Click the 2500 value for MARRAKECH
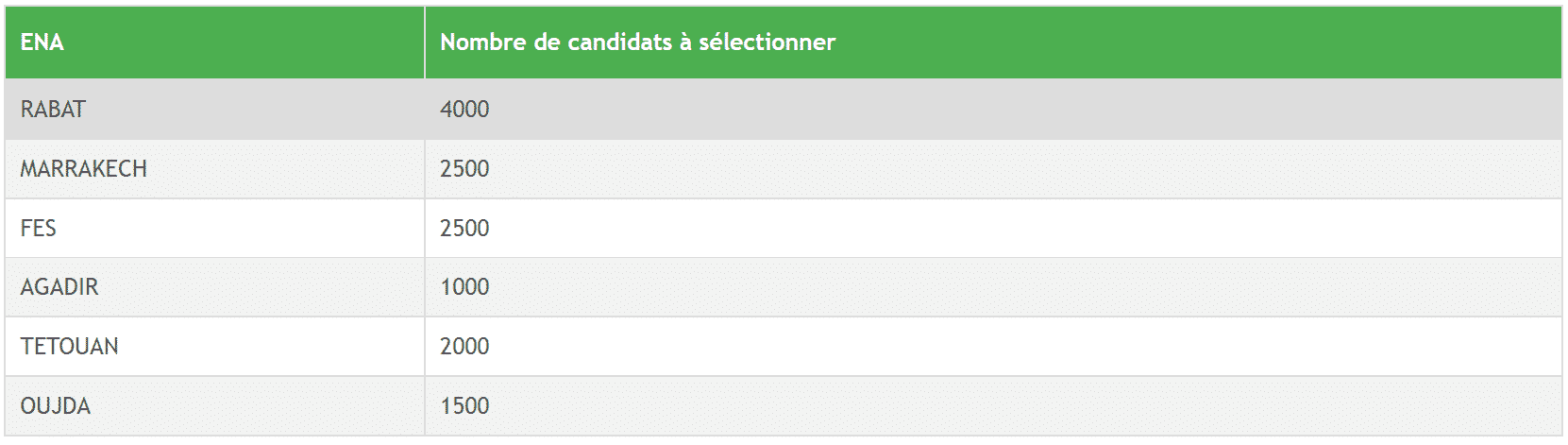This screenshot has width=1568, height=445. click(x=464, y=169)
